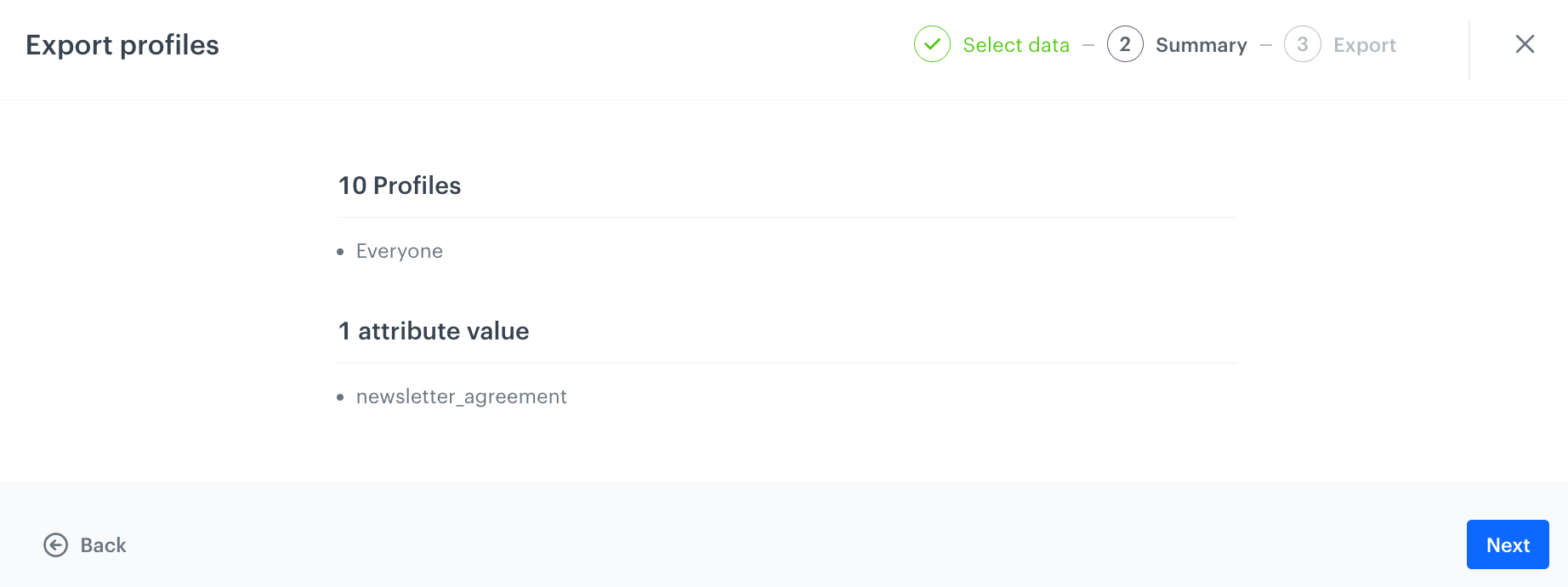Collapse the Everyone group listing
Screen dimensions: 1568x587
pyautogui.click(x=400, y=251)
